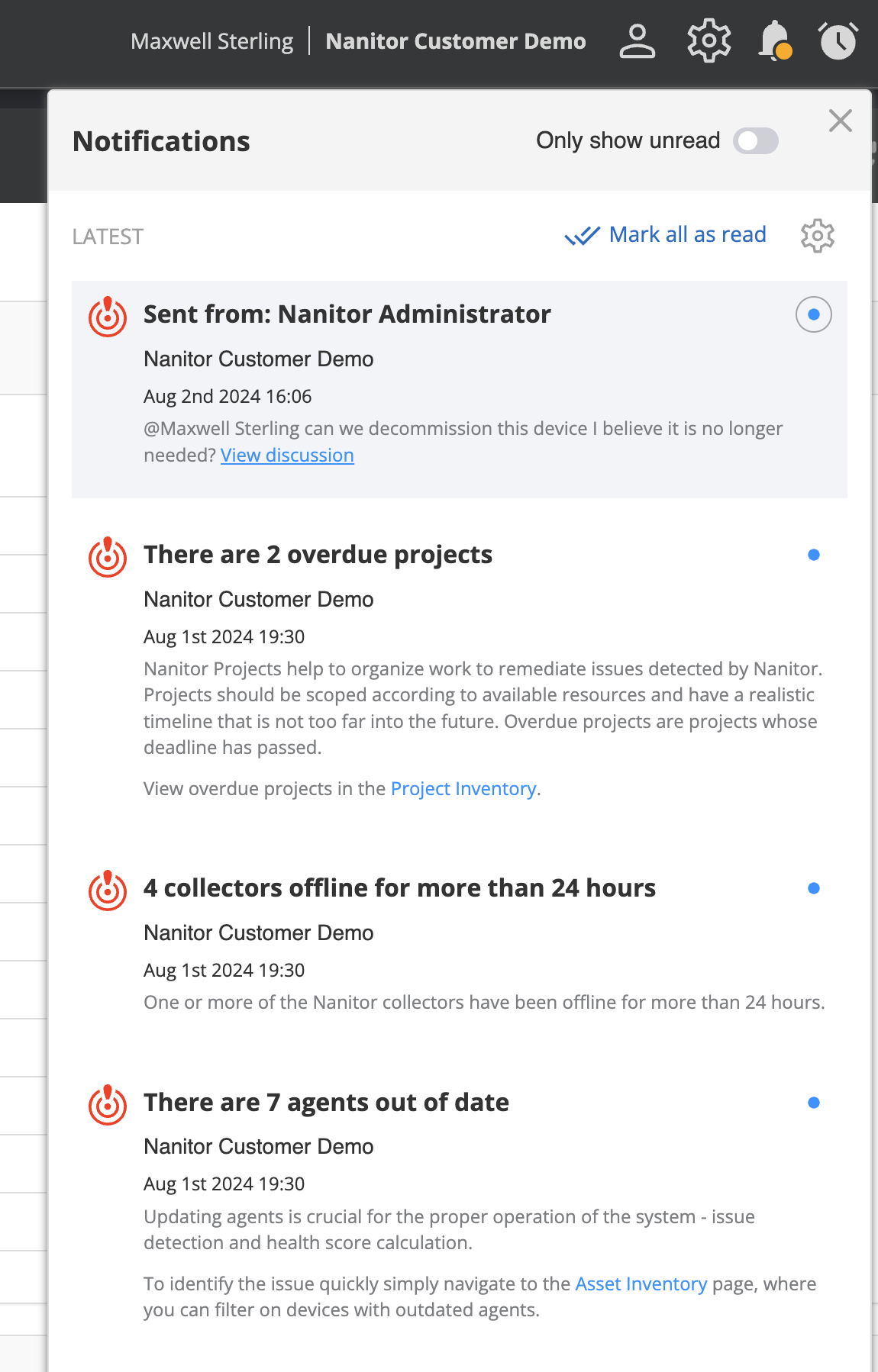Click alert icon beside collectors offline notification
Image resolution: width=878 pixels, height=1372 pixels.
108,891
